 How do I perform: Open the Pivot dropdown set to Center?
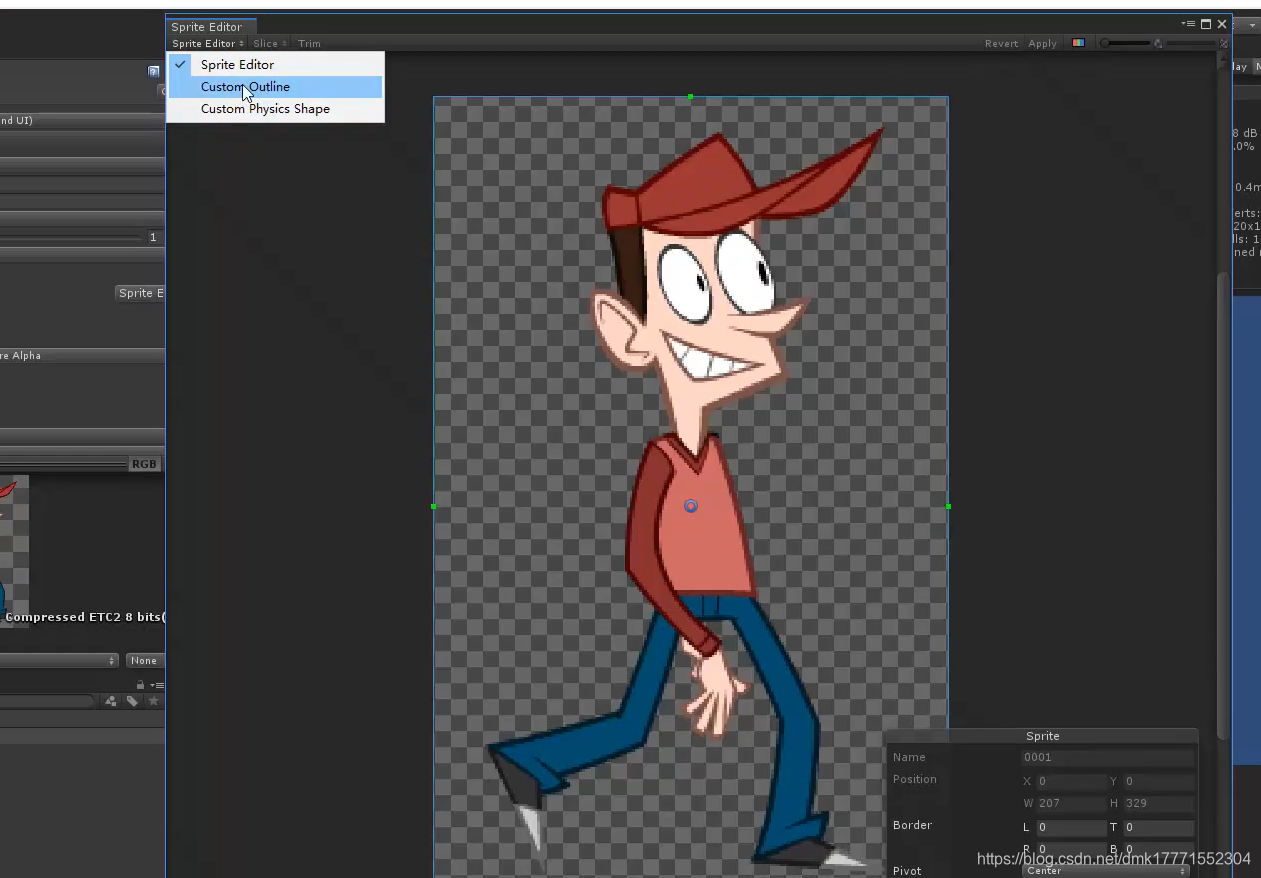pos(1106,871)
